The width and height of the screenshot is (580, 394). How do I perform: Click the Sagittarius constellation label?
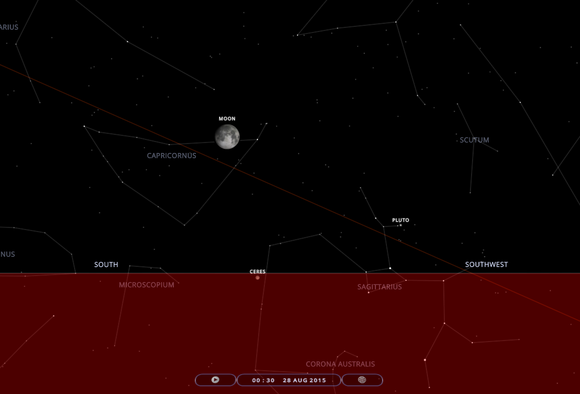[380, 287]
